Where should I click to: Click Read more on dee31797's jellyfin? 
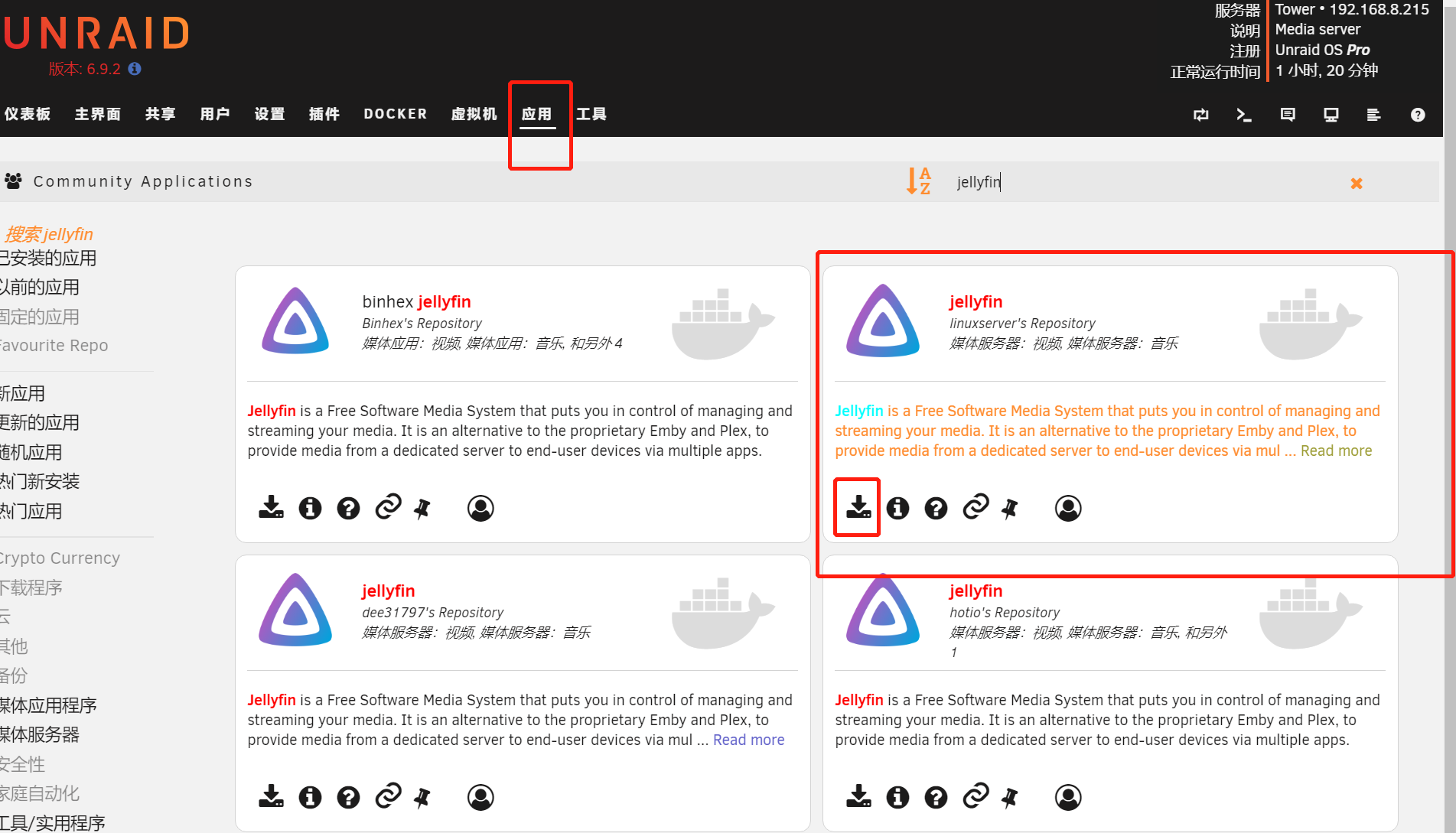748,740
